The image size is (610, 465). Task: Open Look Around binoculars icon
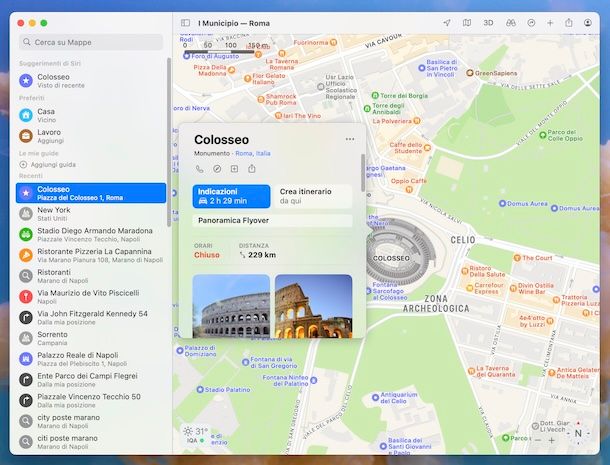click(x=511, y=23)
